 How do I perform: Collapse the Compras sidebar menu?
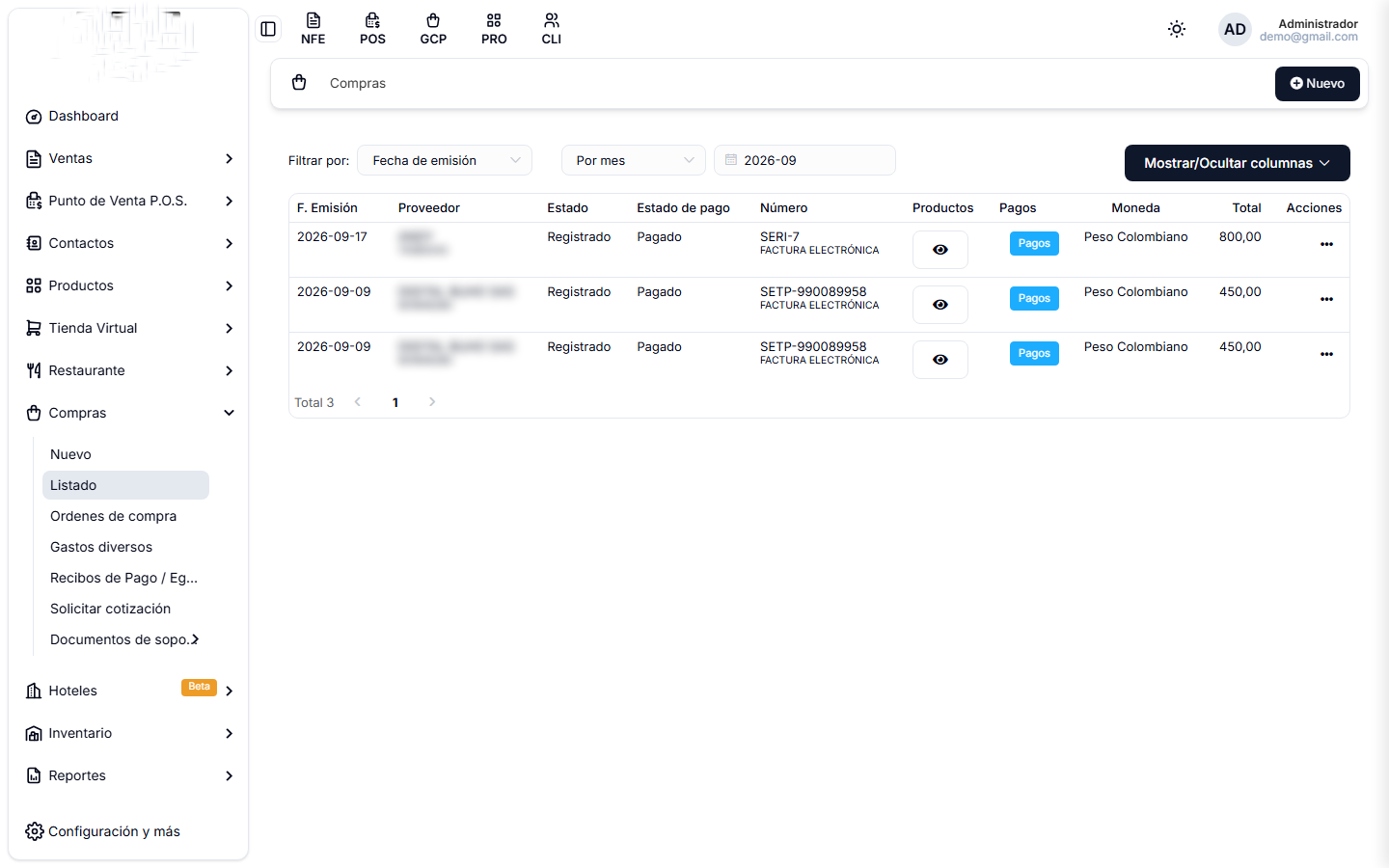click(129, 413)
